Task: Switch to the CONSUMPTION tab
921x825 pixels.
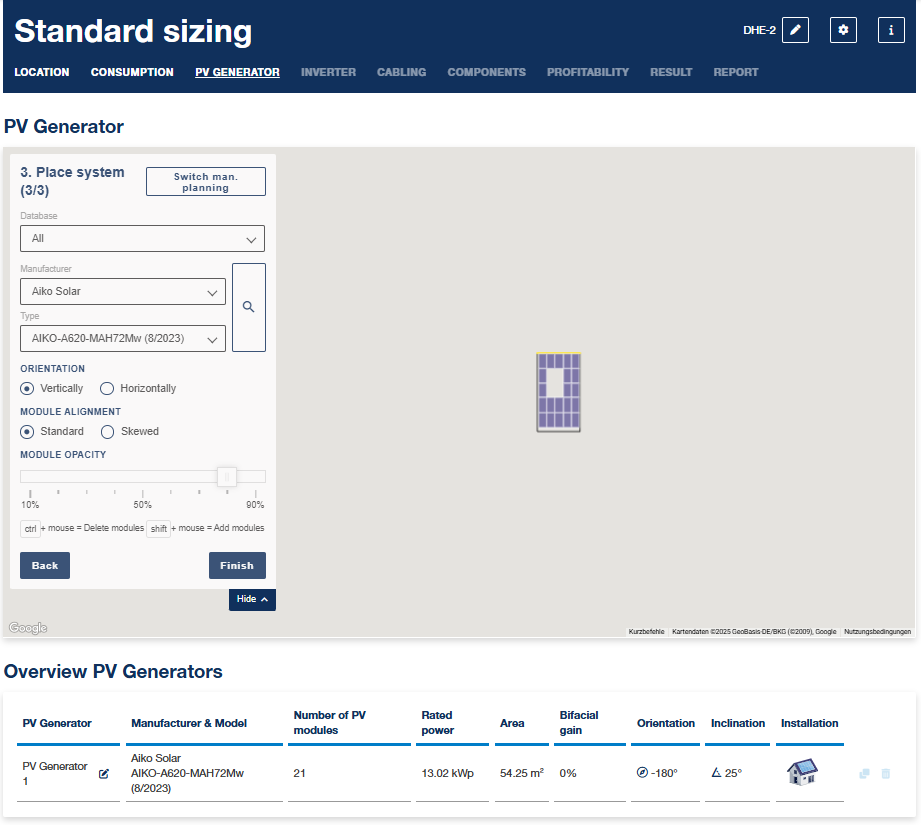Action: [x=132, y=72]
